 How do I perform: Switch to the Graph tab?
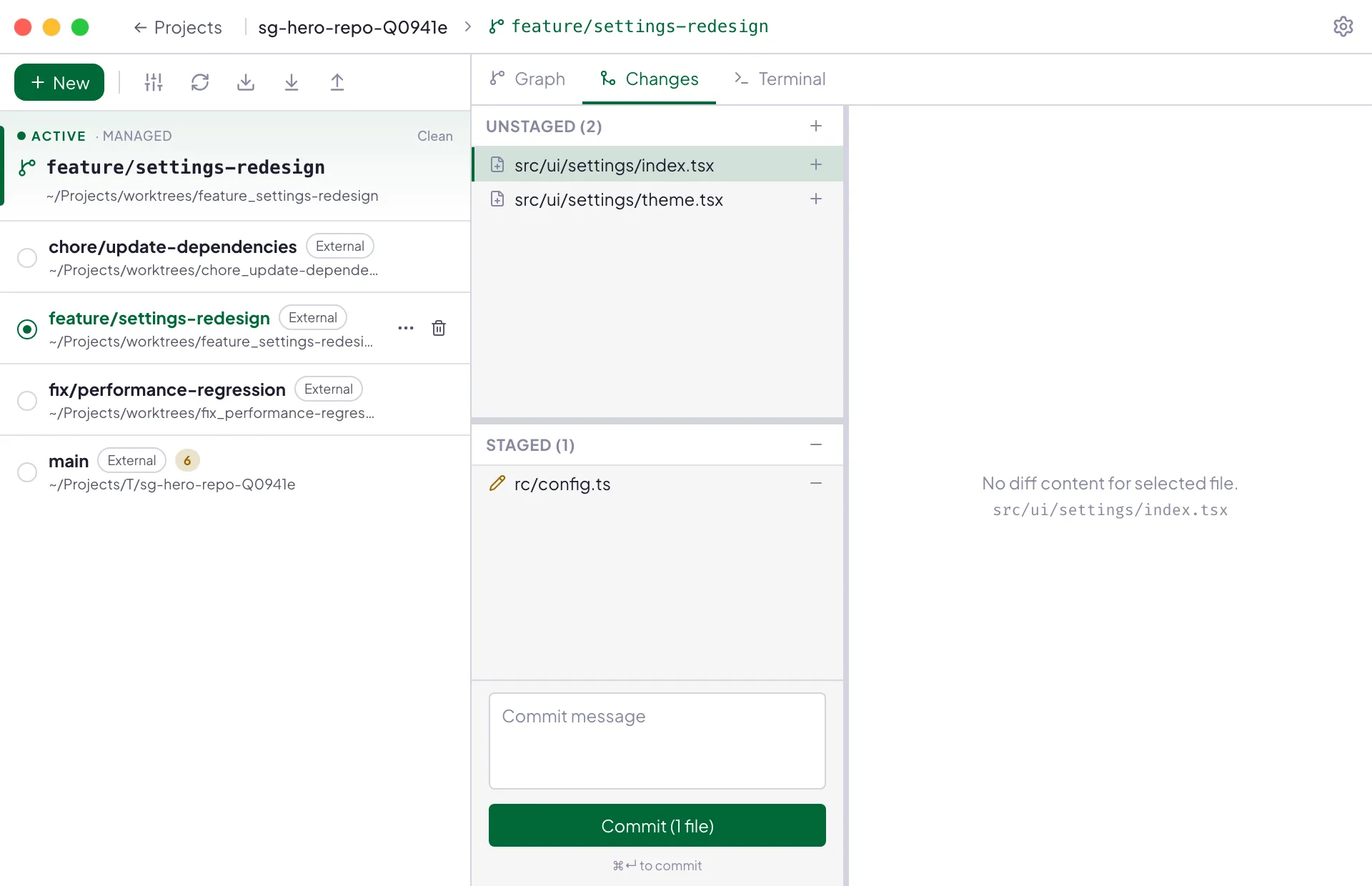click(527, 79)
